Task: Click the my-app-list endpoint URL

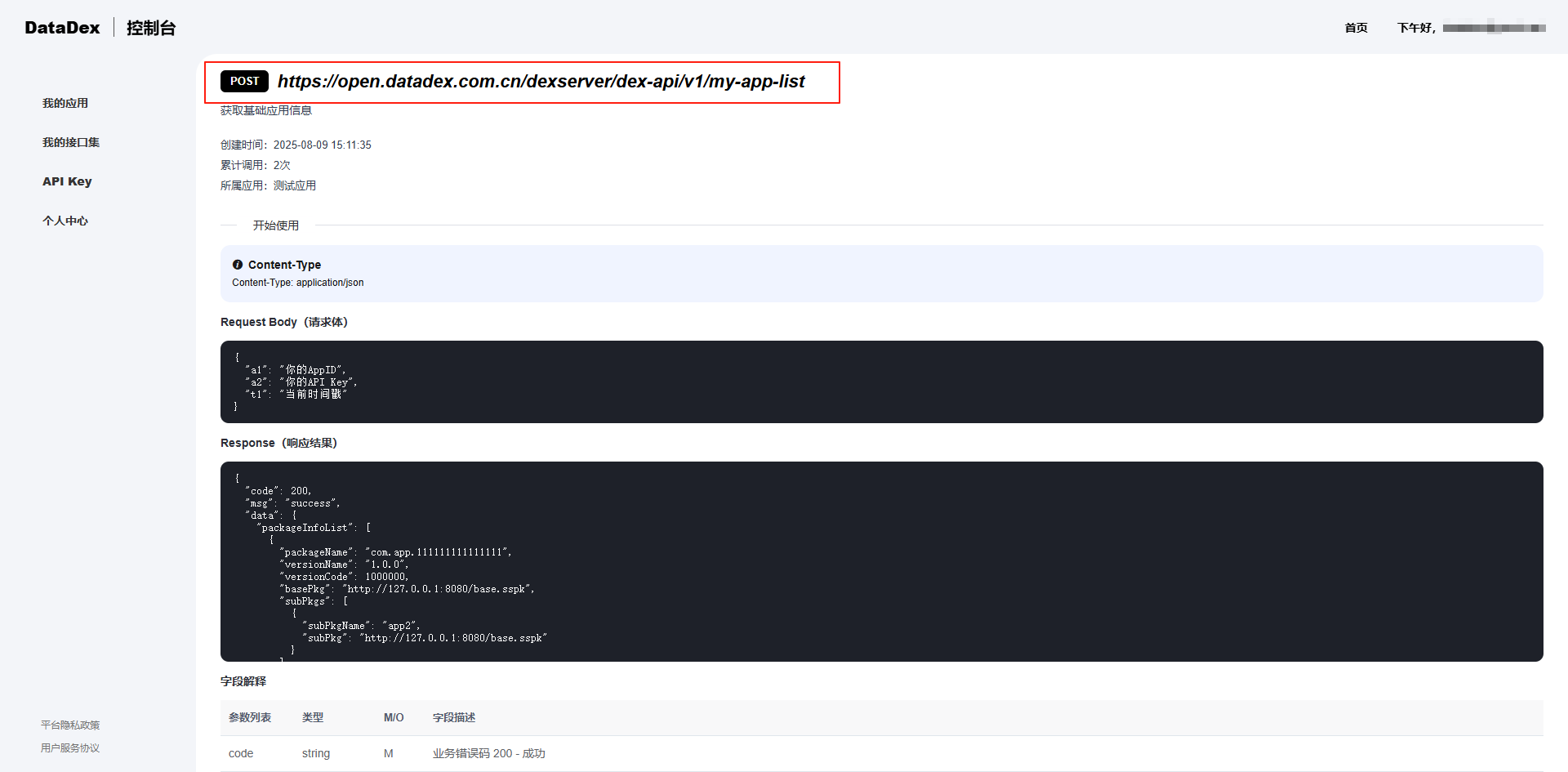Action: 541,81
